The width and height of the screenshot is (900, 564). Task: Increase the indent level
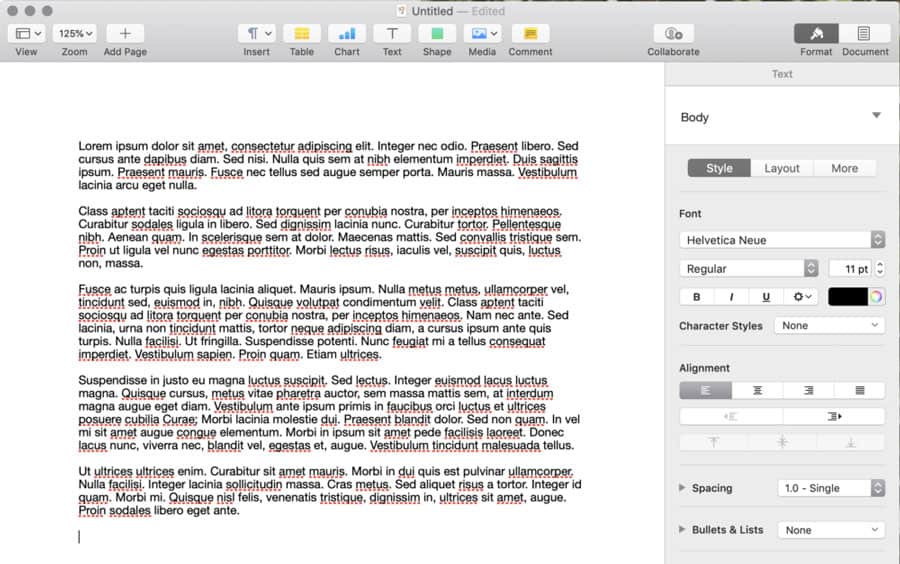click(x=833, y=416)
